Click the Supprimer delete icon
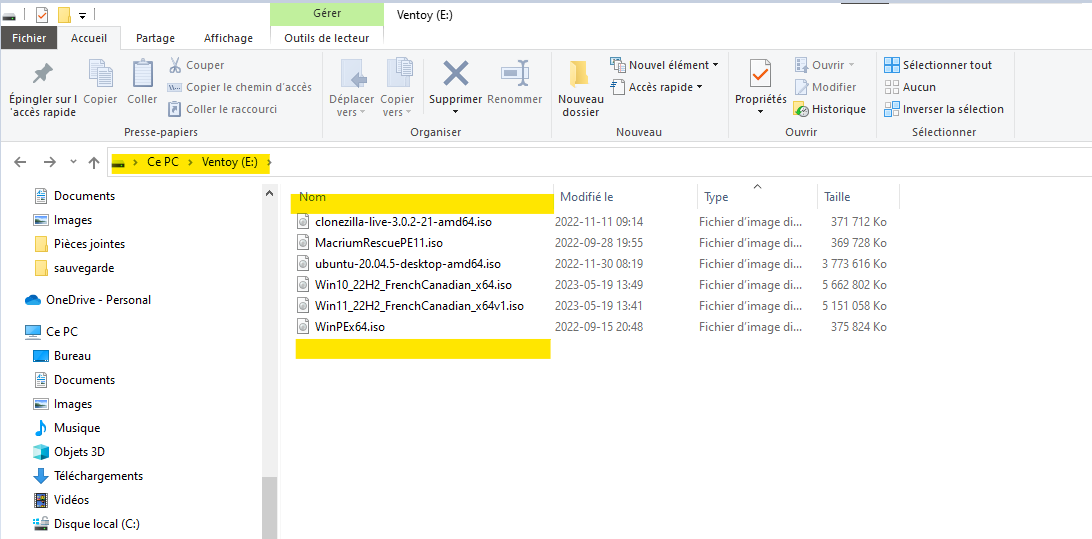 (x=456, y=75)
